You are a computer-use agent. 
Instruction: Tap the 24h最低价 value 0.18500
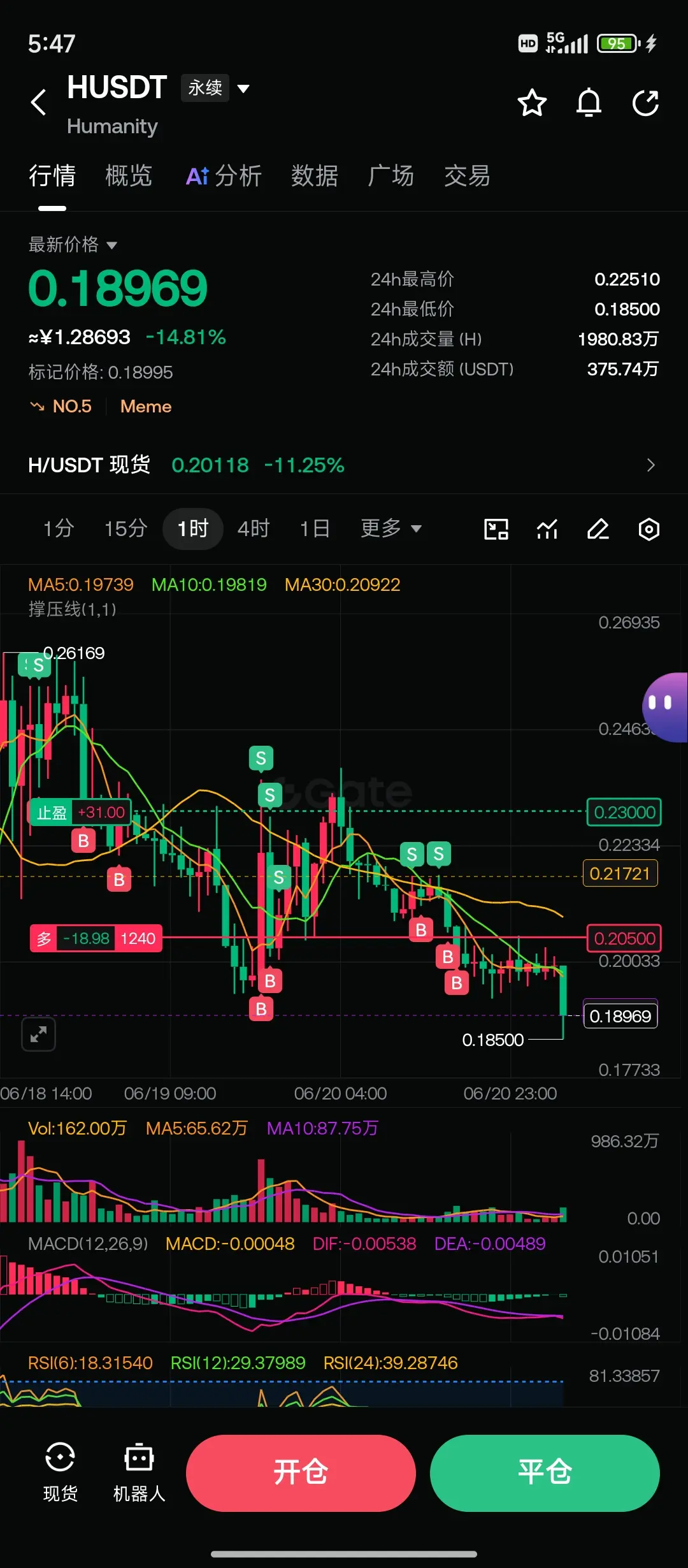click(627, 309)
